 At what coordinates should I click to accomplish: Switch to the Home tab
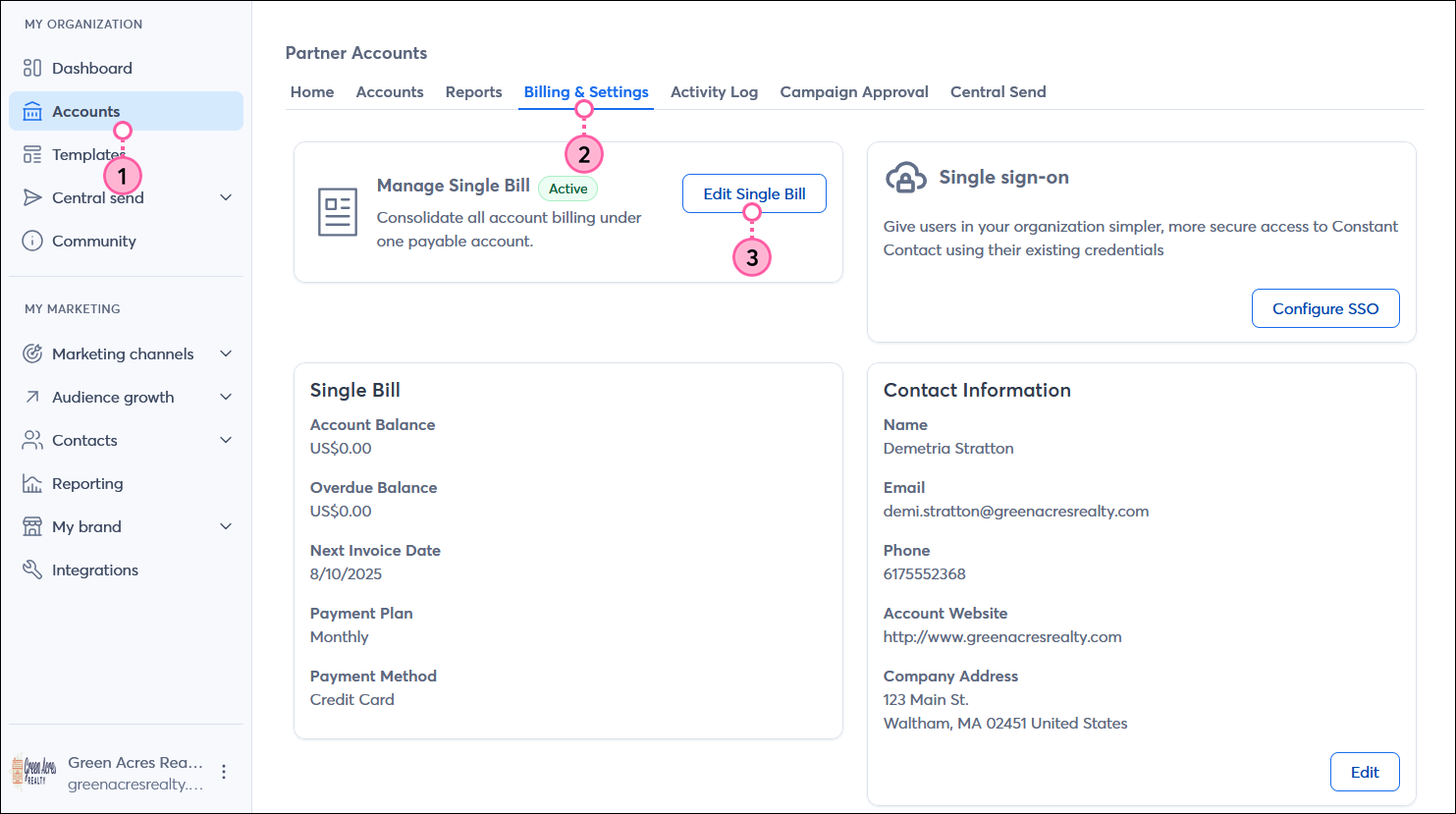312,91
